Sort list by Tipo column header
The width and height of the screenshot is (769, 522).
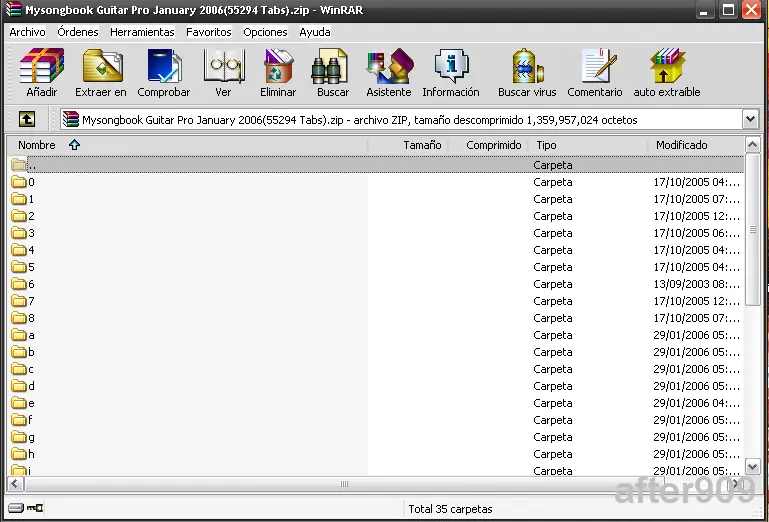pyautogui.click(x=588, y=145)
